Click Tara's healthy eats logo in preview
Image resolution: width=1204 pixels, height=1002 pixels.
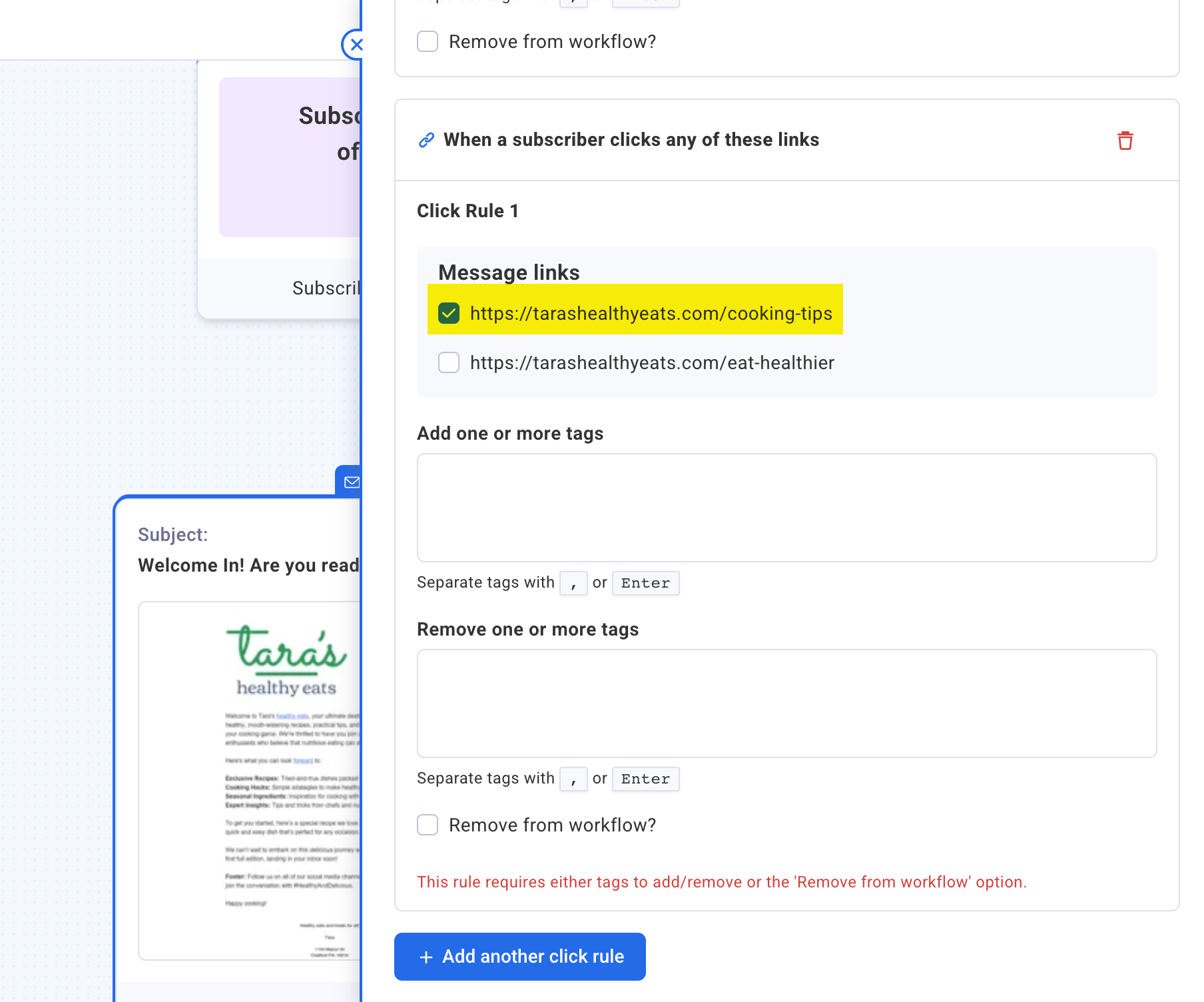coord(286,660)
